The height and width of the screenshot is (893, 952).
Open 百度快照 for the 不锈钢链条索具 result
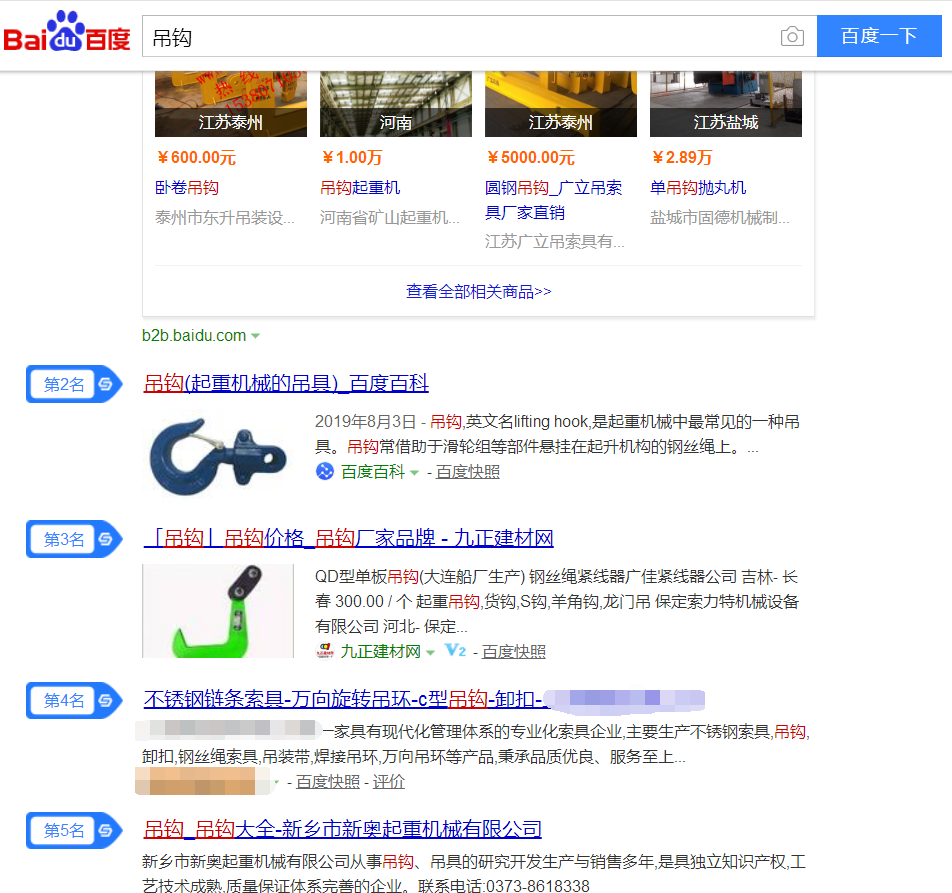tap(328, 781)
